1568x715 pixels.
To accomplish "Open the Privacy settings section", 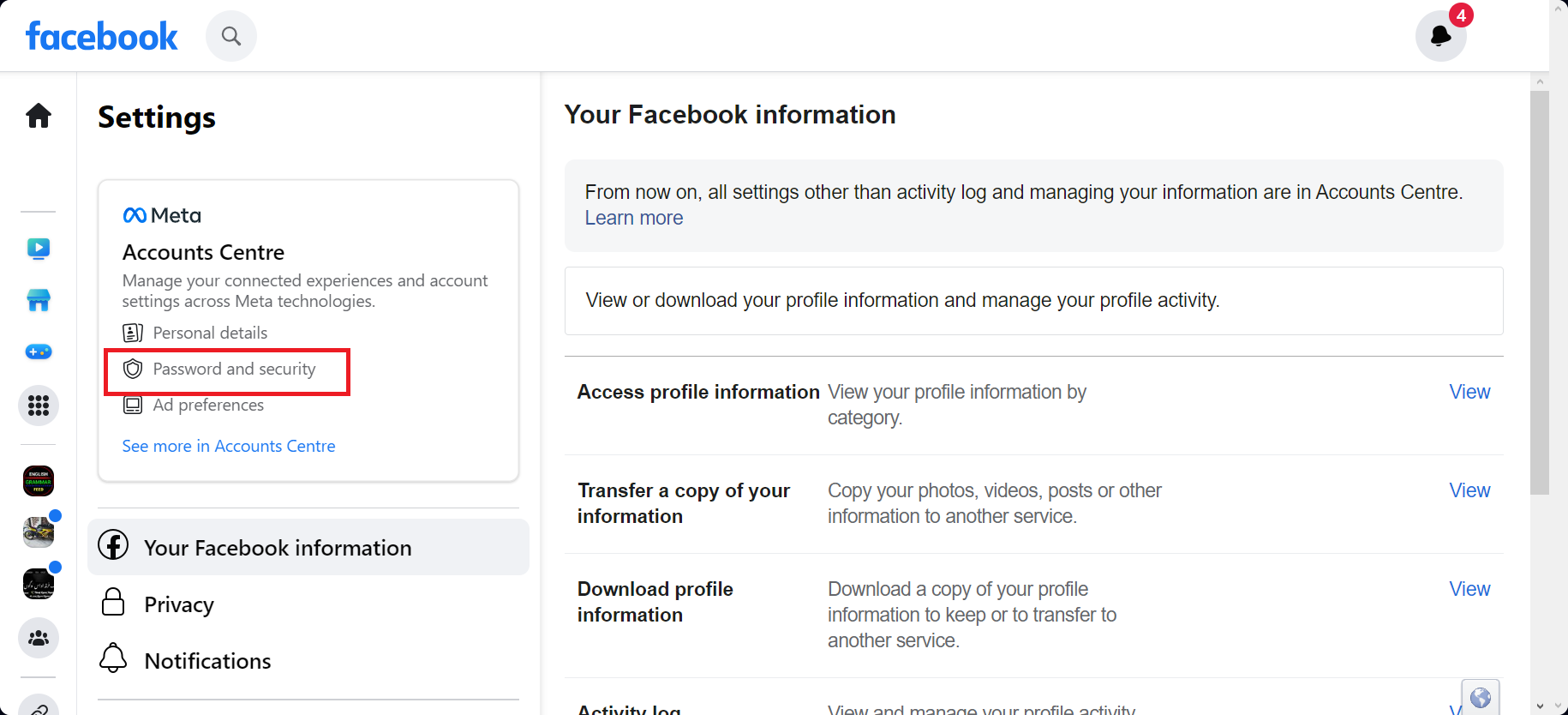I will (179, 604).
